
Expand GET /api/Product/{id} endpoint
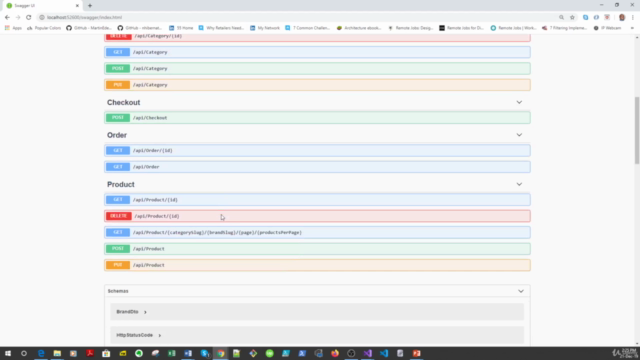tap(317, 200)
